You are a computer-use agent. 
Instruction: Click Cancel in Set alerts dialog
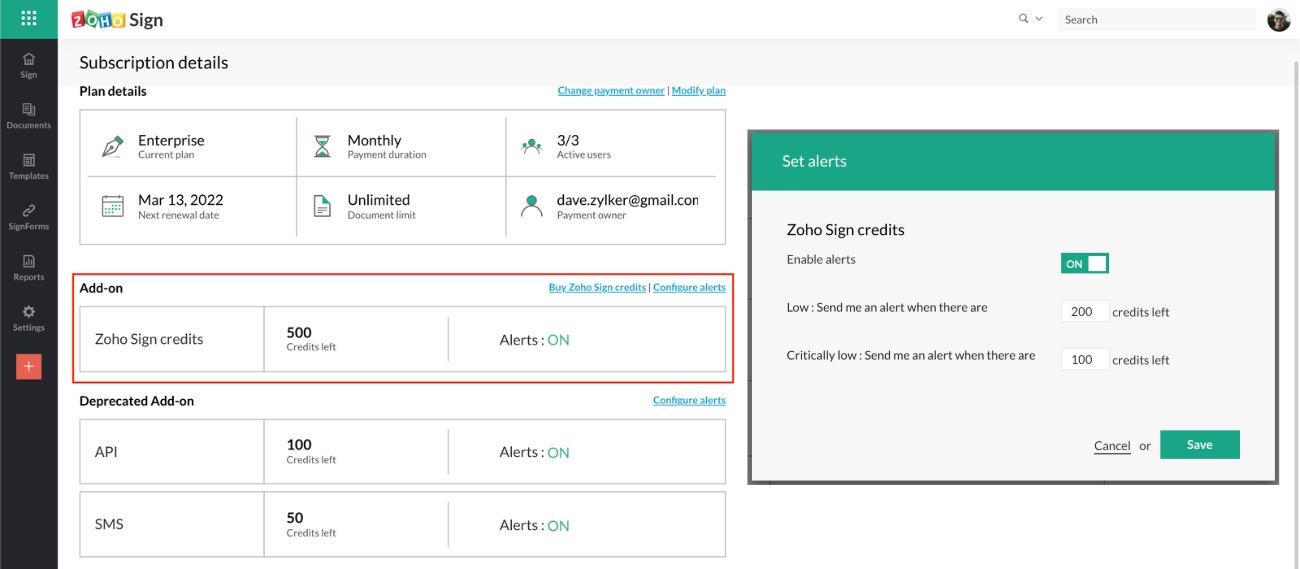click(1112, 446)
